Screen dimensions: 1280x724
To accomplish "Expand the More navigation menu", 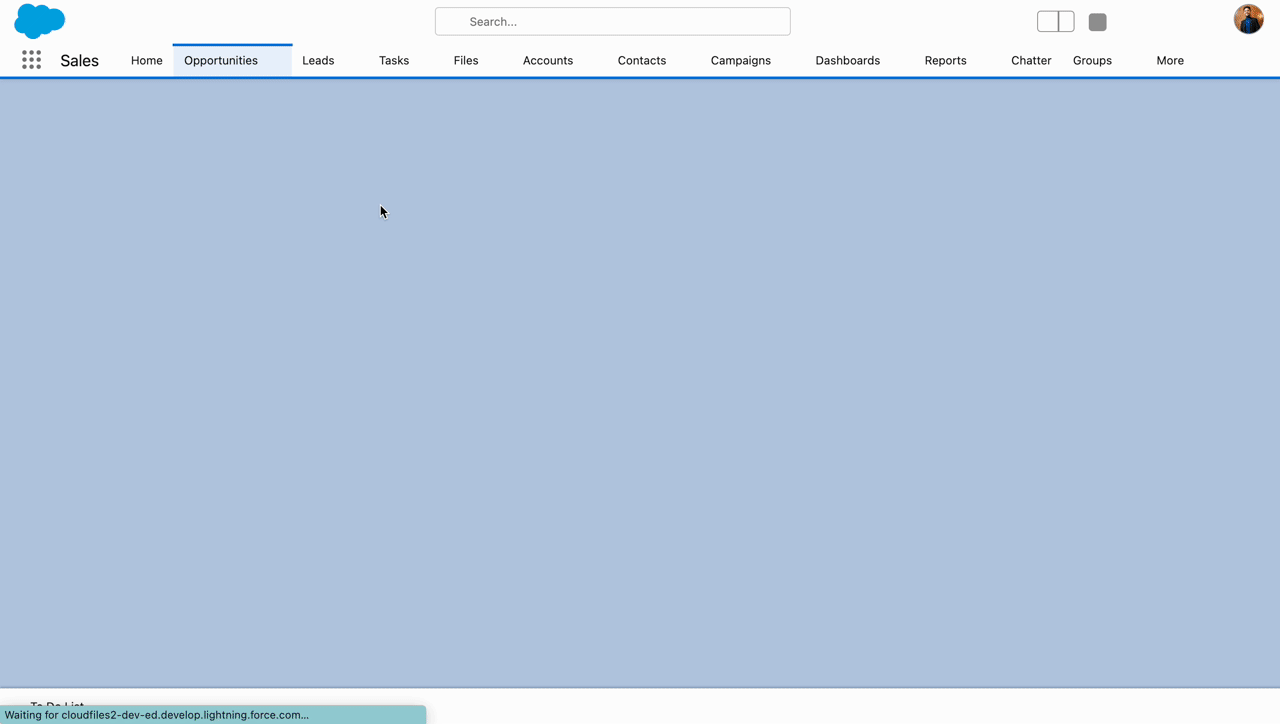I will [x=1169, y=60].
